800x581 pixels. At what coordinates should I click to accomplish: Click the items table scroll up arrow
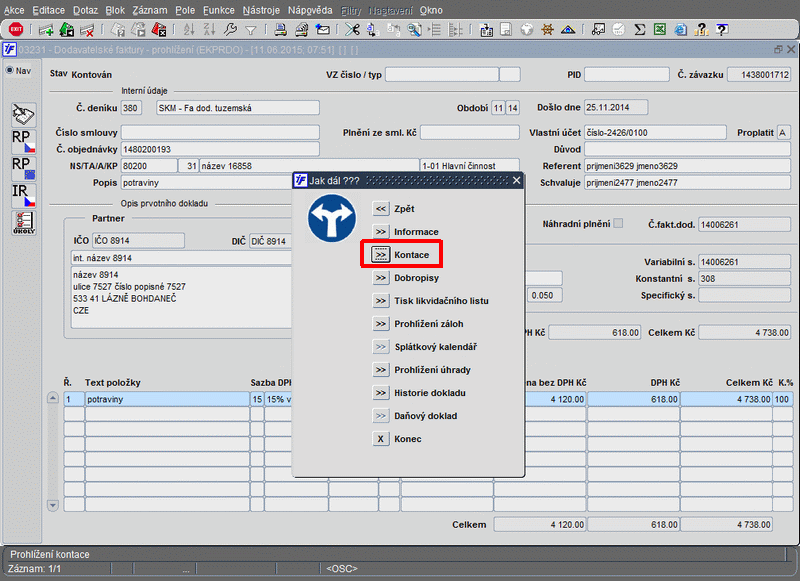[53, 398]
